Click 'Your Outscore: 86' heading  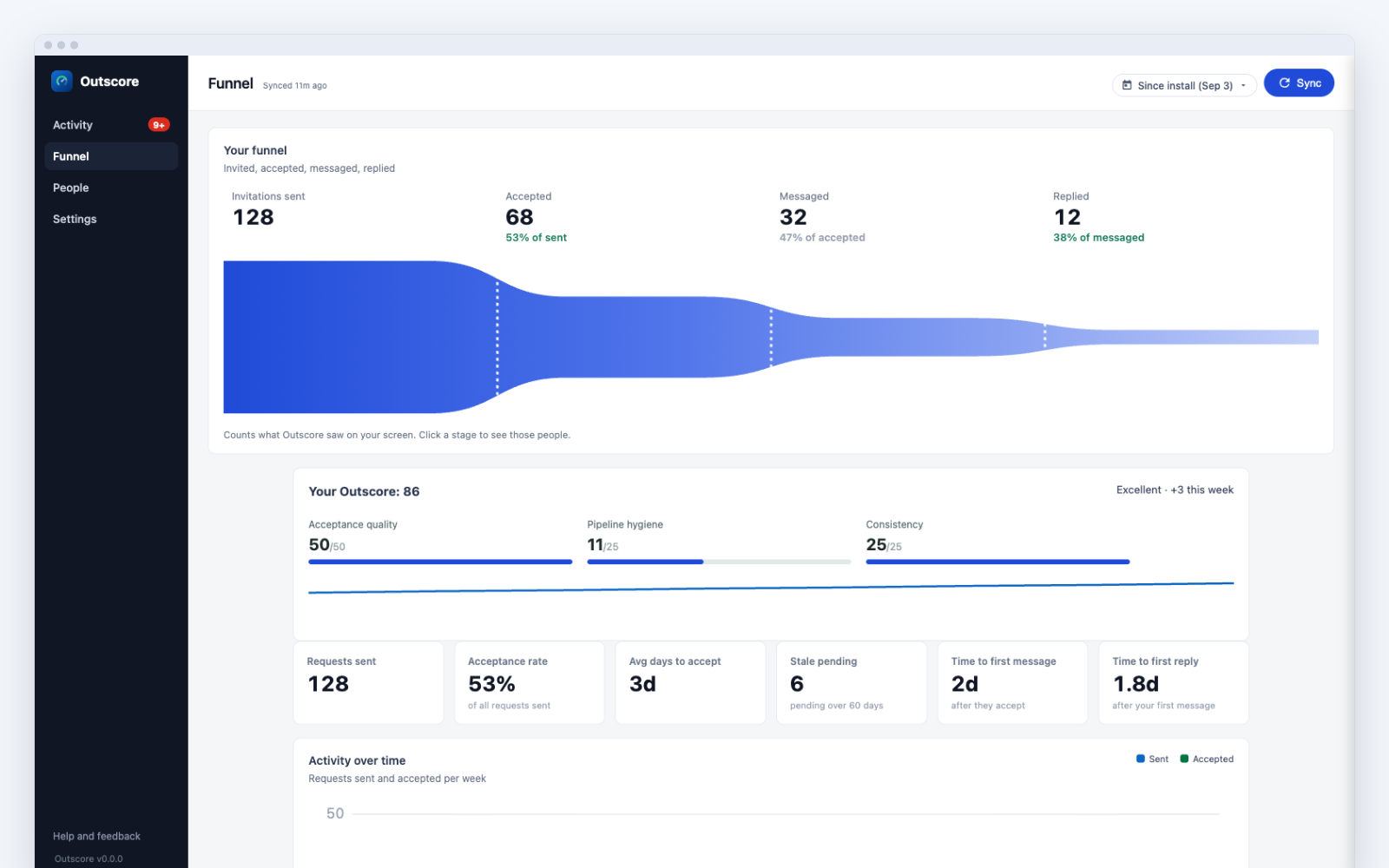point(364,491)
